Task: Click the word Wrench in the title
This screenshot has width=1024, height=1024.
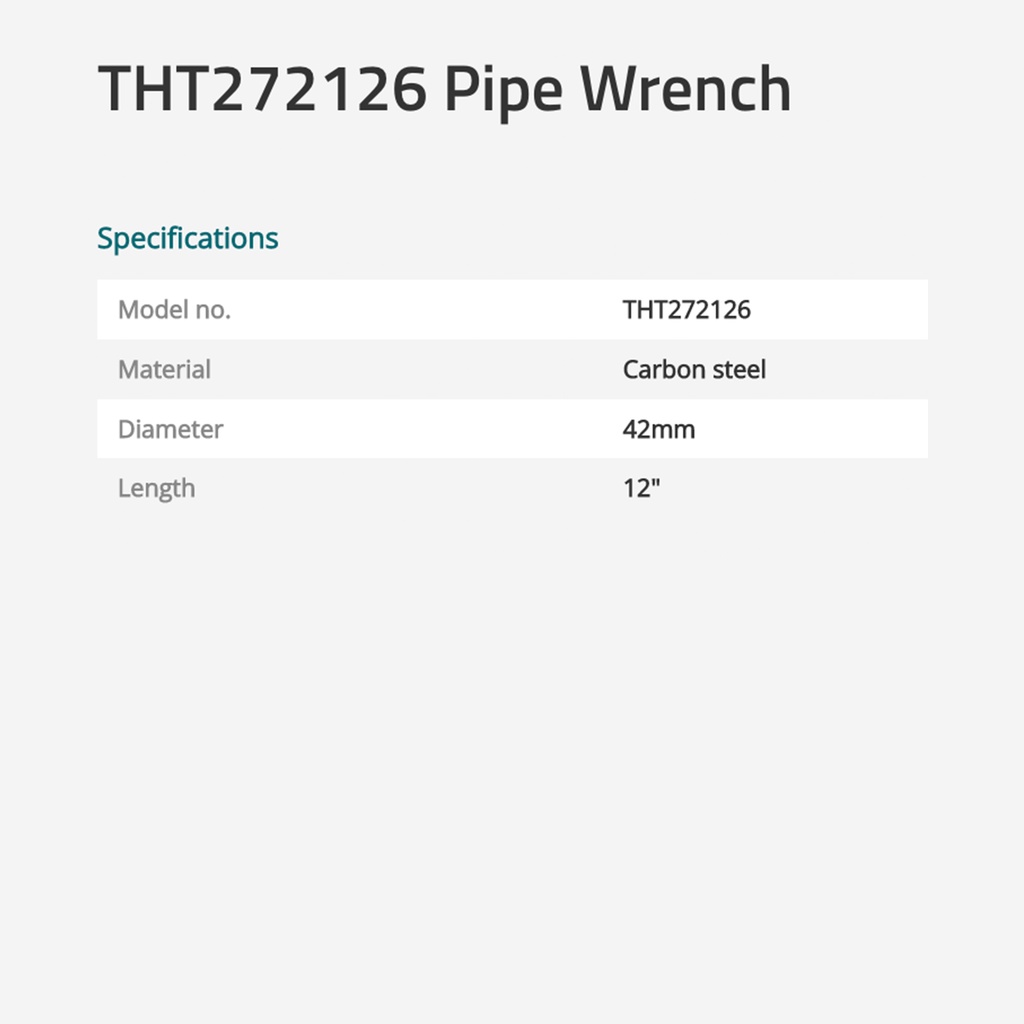Action: click(x=685, y=90)
